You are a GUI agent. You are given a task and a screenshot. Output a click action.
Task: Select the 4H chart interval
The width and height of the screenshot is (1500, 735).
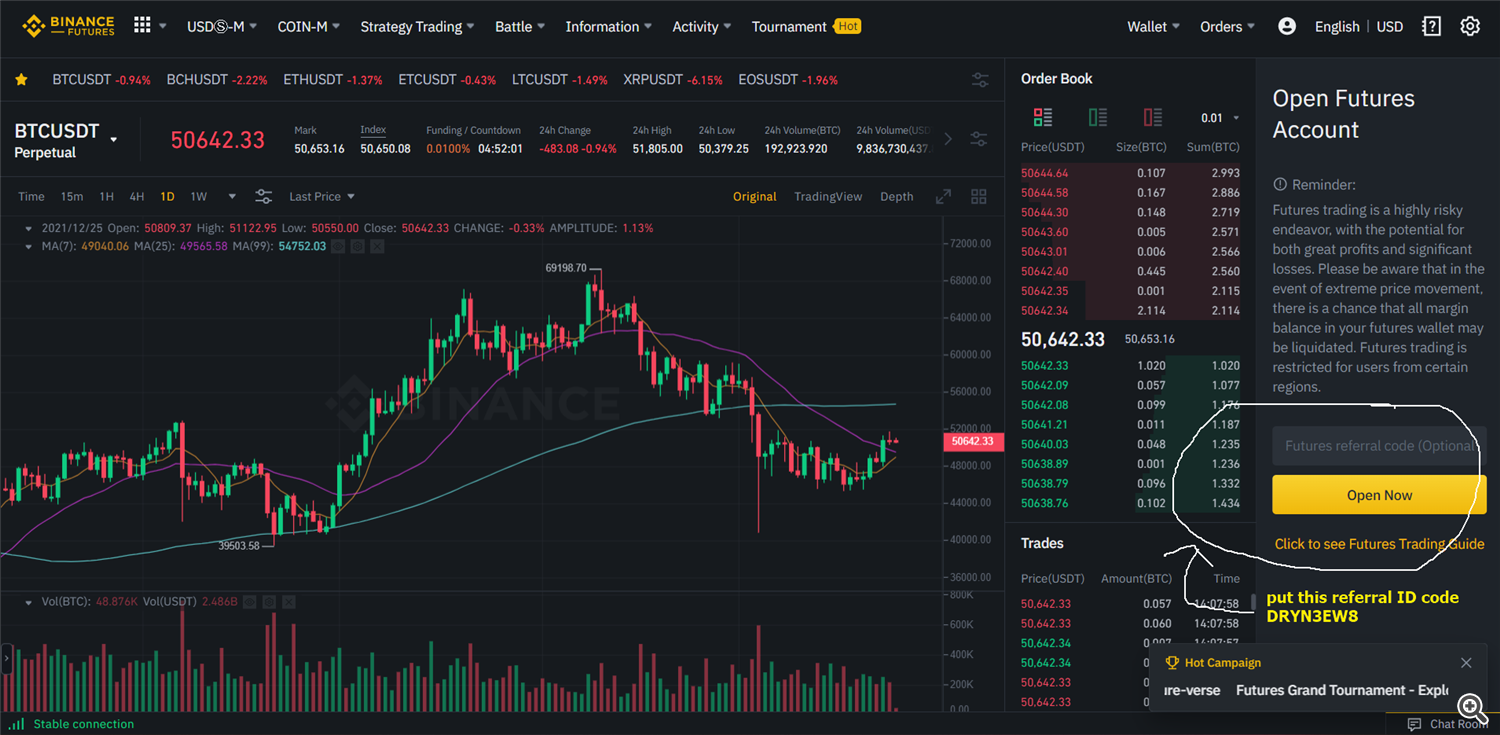pos(137,197)
